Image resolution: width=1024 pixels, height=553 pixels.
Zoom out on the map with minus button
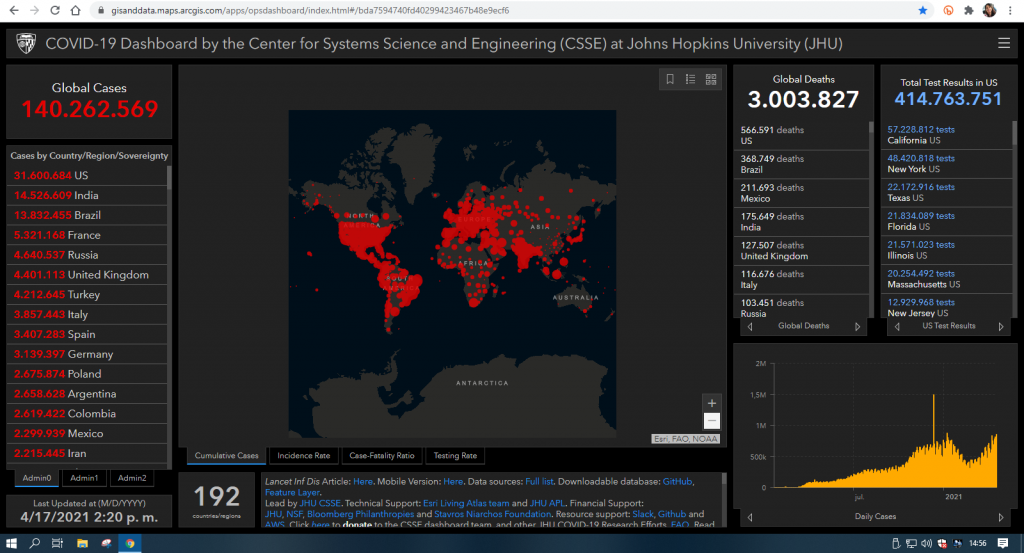tap(711, 421)
